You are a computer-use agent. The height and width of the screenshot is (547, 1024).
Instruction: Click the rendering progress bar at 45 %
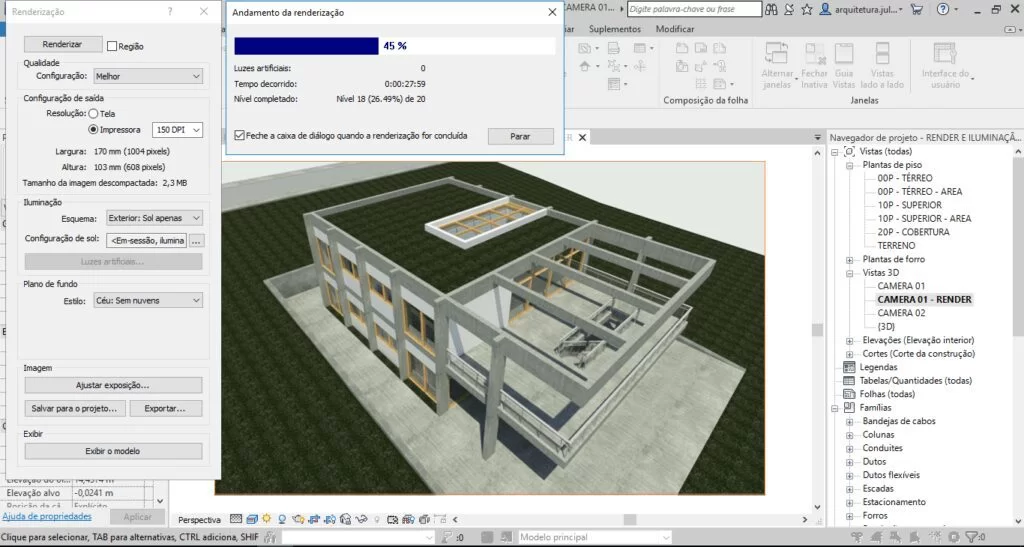(394, 46)
